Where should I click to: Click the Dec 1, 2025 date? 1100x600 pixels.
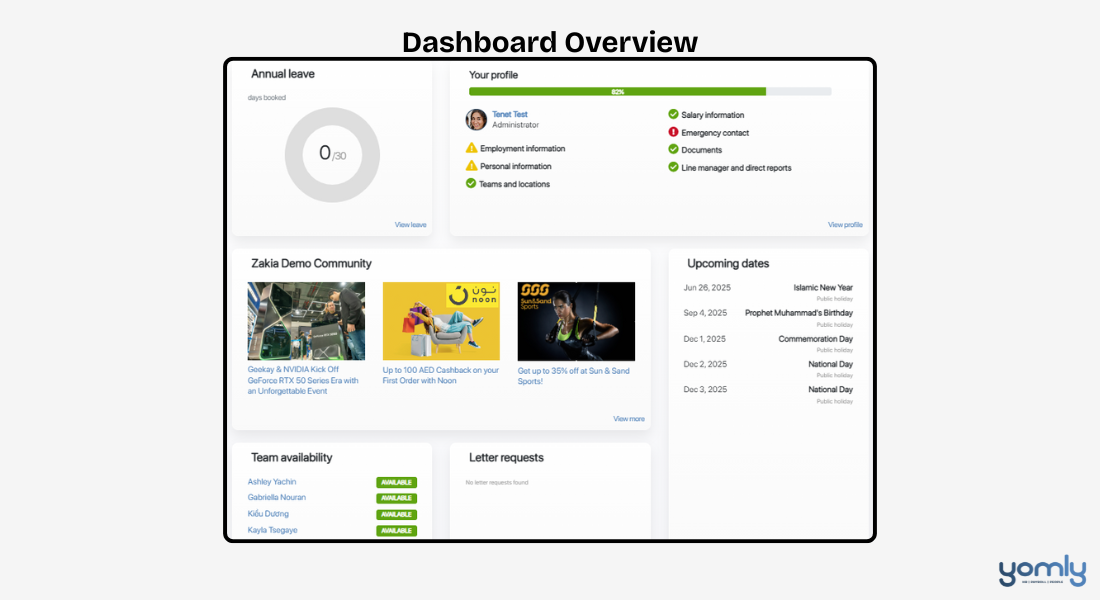(704, 339)
